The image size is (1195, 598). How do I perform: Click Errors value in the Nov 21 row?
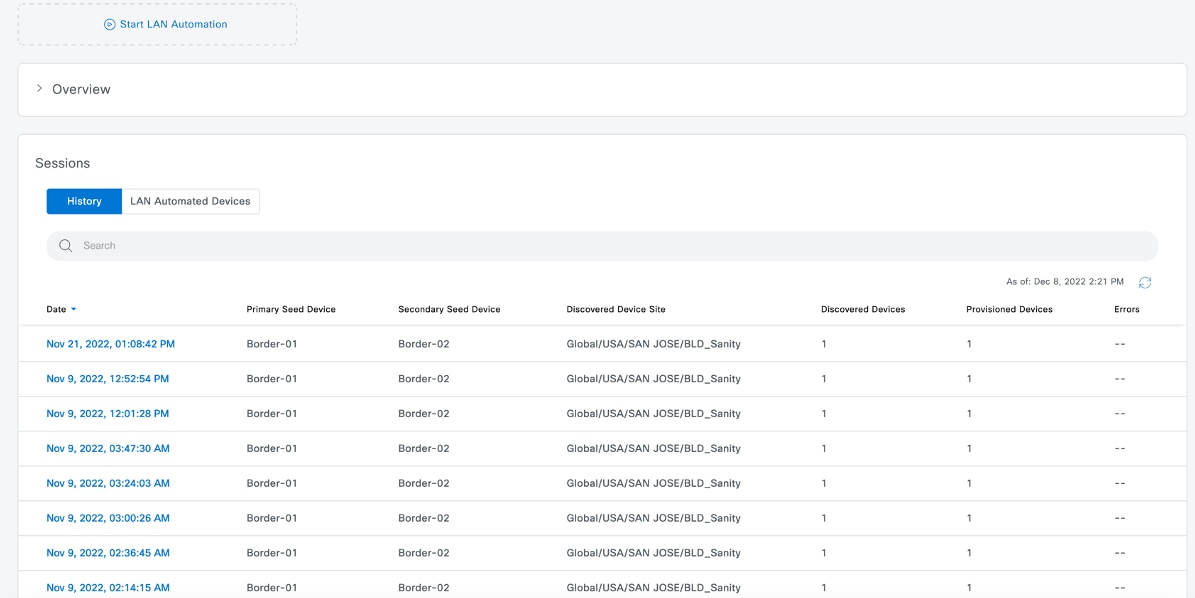[1120, 344]
